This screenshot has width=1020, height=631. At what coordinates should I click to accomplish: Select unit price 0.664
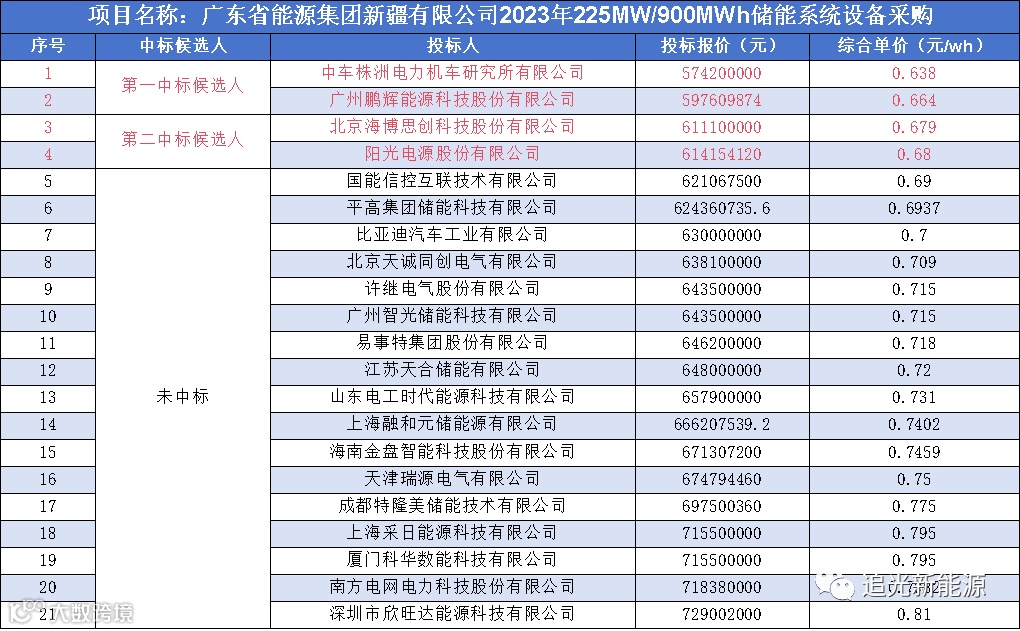click(914, 100)
